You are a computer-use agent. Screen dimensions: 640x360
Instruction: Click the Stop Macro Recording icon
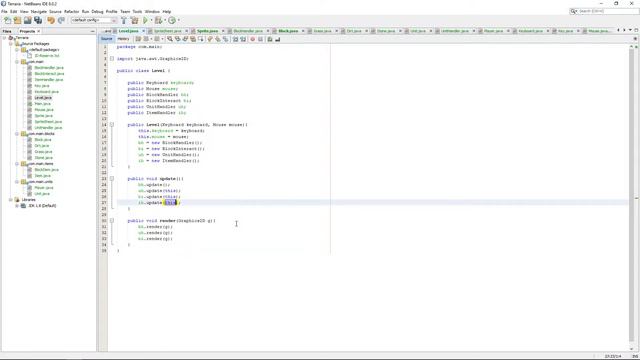tap(260, 39)
